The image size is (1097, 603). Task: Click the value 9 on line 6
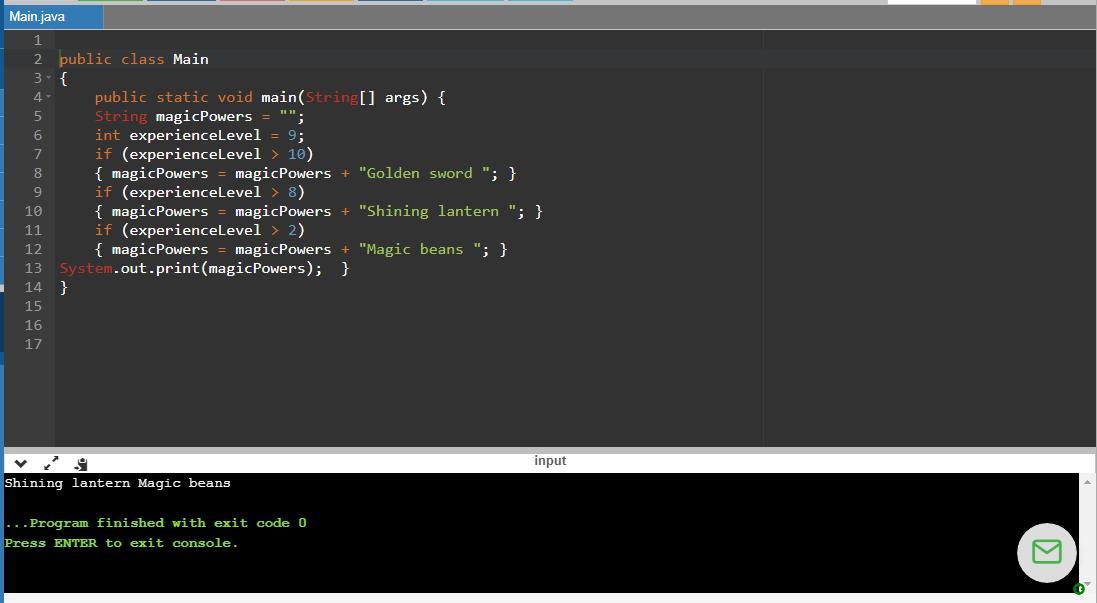292,135
